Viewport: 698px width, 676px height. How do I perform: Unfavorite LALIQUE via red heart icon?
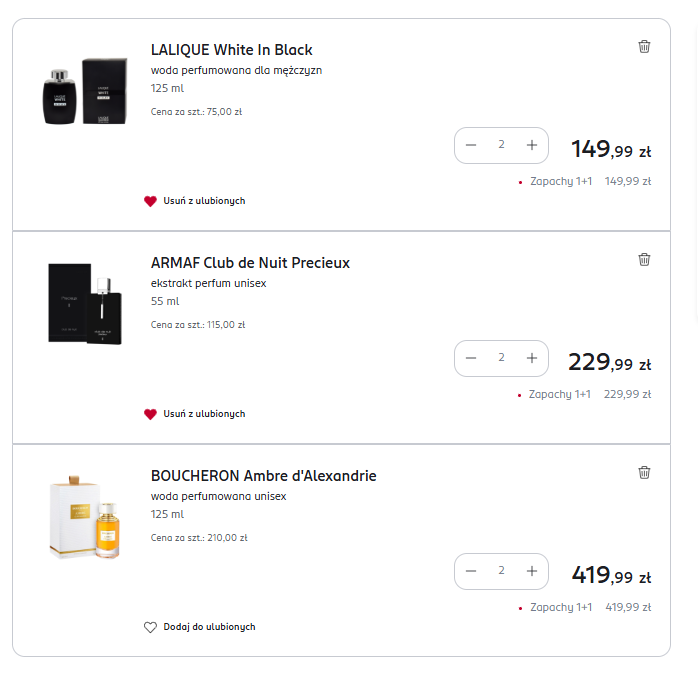[x=151, y=201]
